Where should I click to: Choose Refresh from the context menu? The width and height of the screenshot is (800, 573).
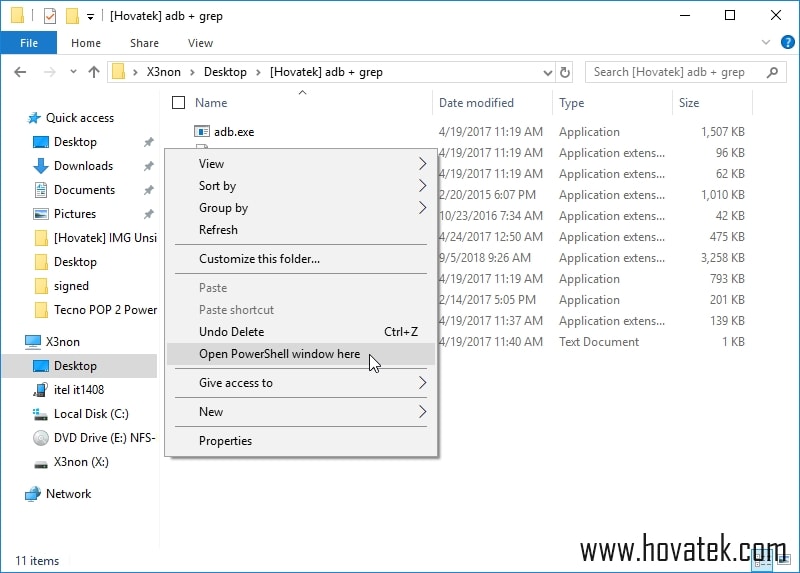(301, 230)
